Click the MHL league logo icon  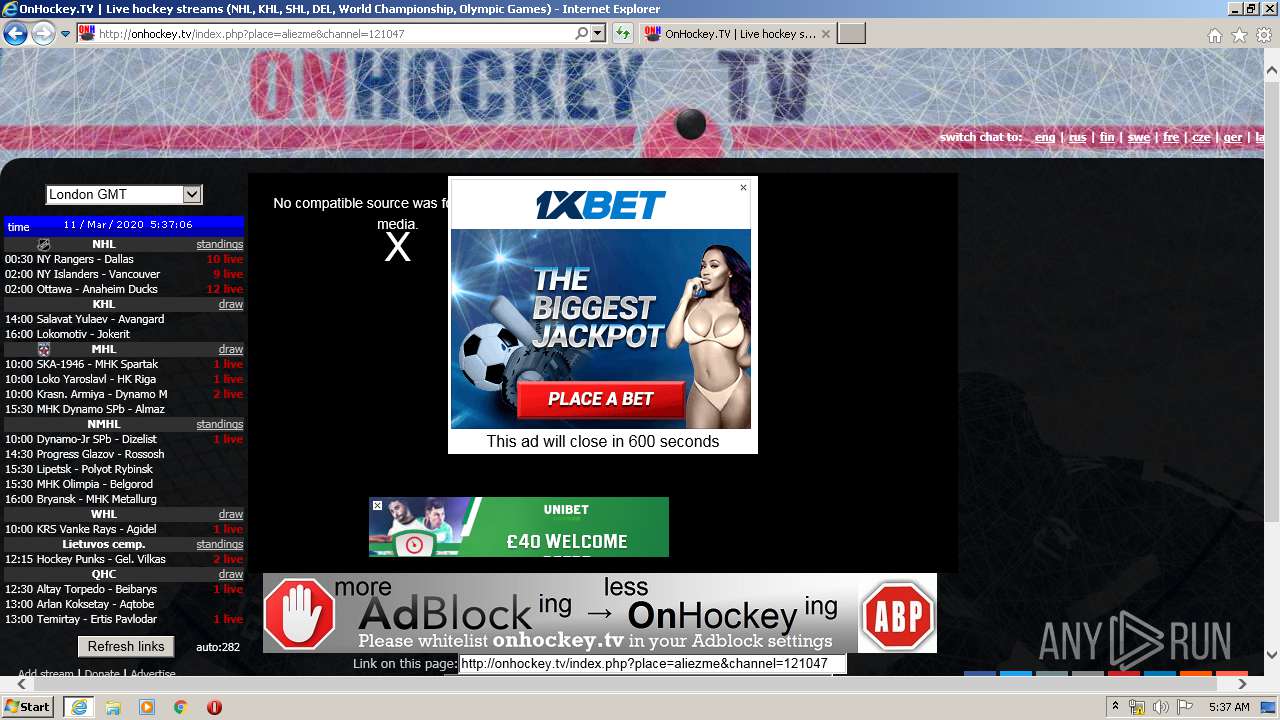point(44,349)
